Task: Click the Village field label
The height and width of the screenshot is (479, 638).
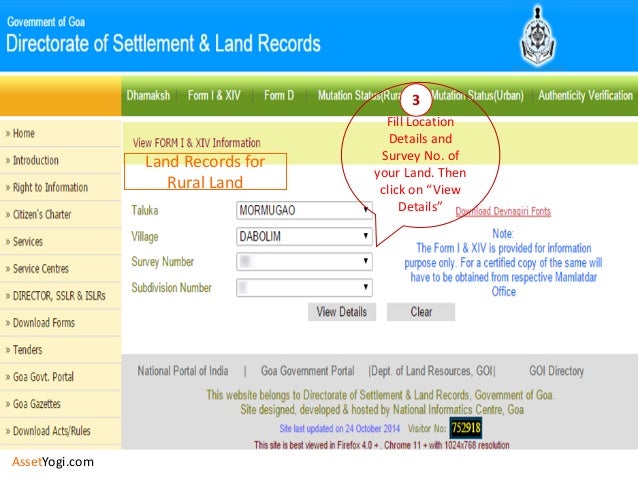Action: point(144,237)
